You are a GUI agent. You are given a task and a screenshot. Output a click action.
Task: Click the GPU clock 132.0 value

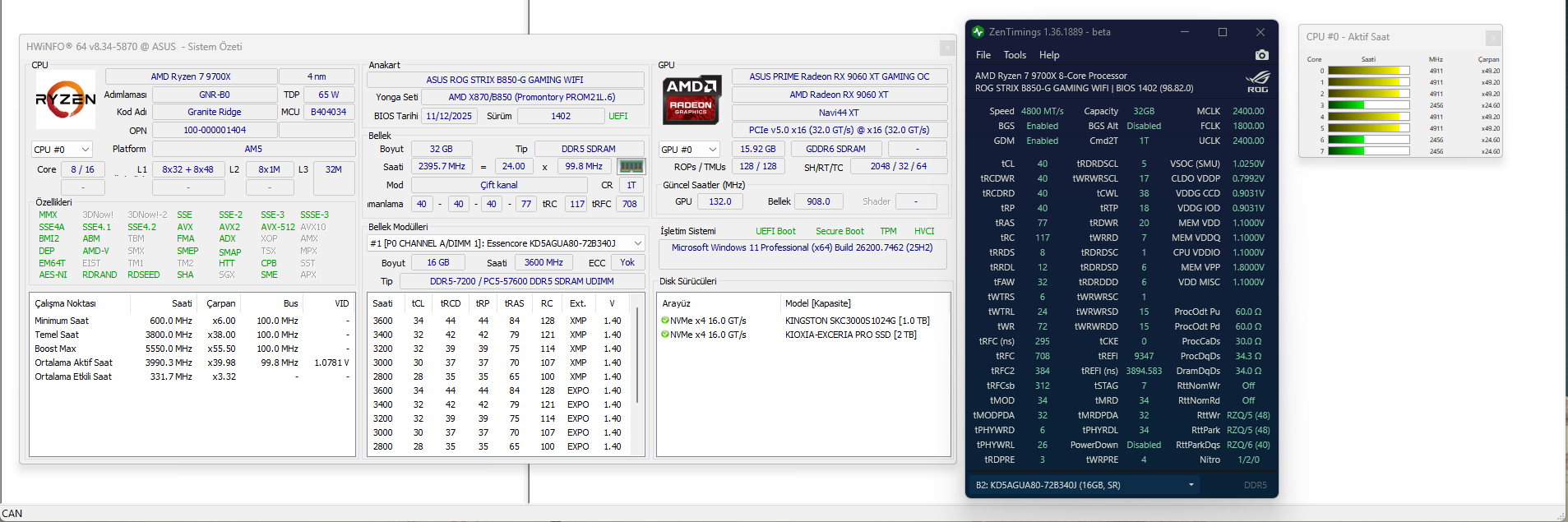720,201
